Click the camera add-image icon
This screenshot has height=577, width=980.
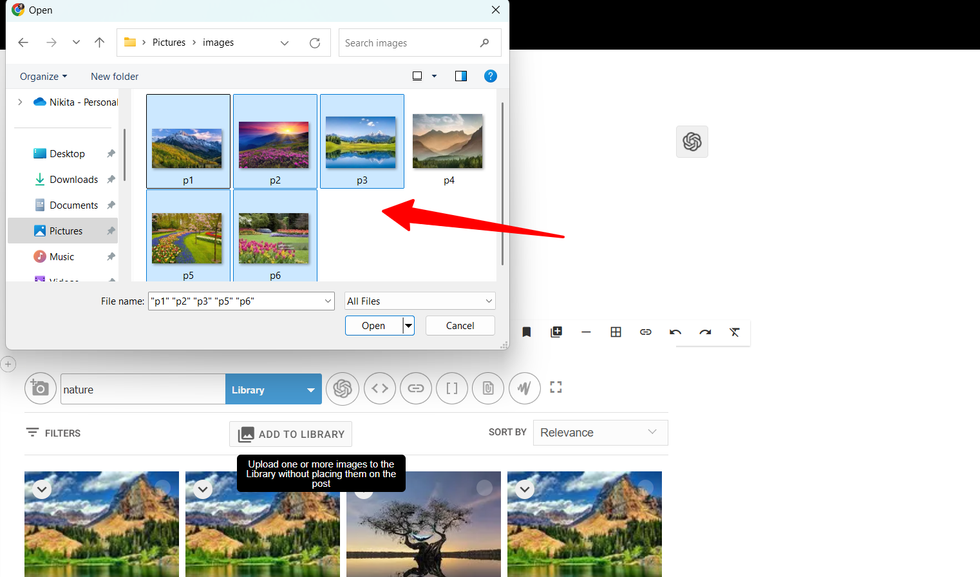(40, 389)
